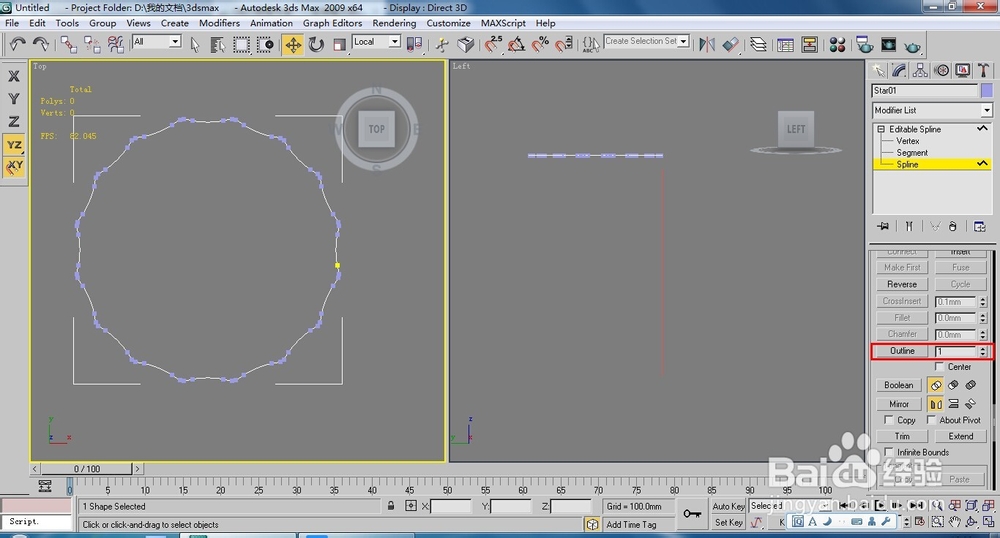Click the Outline button
Screen dimensions: 1000x538
[902, 351]
